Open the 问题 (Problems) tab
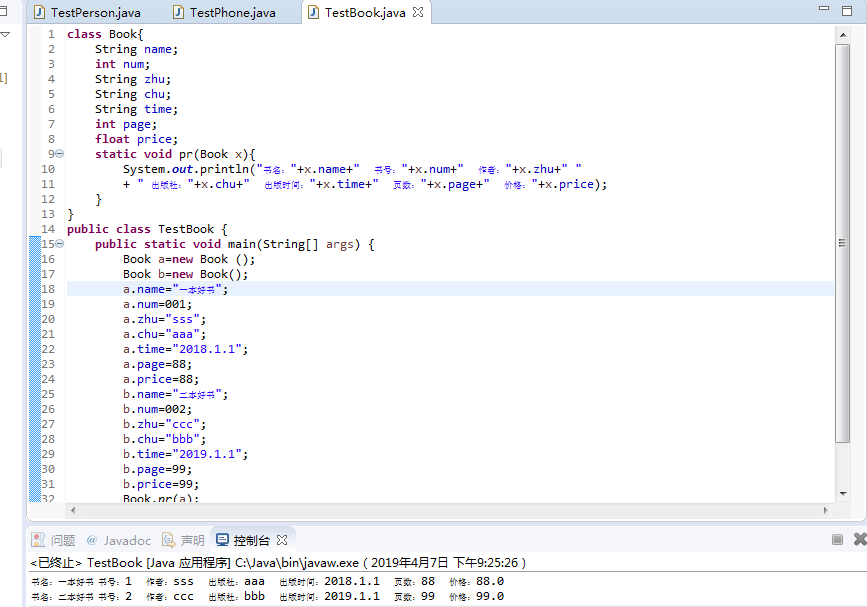 pos(55,540)
